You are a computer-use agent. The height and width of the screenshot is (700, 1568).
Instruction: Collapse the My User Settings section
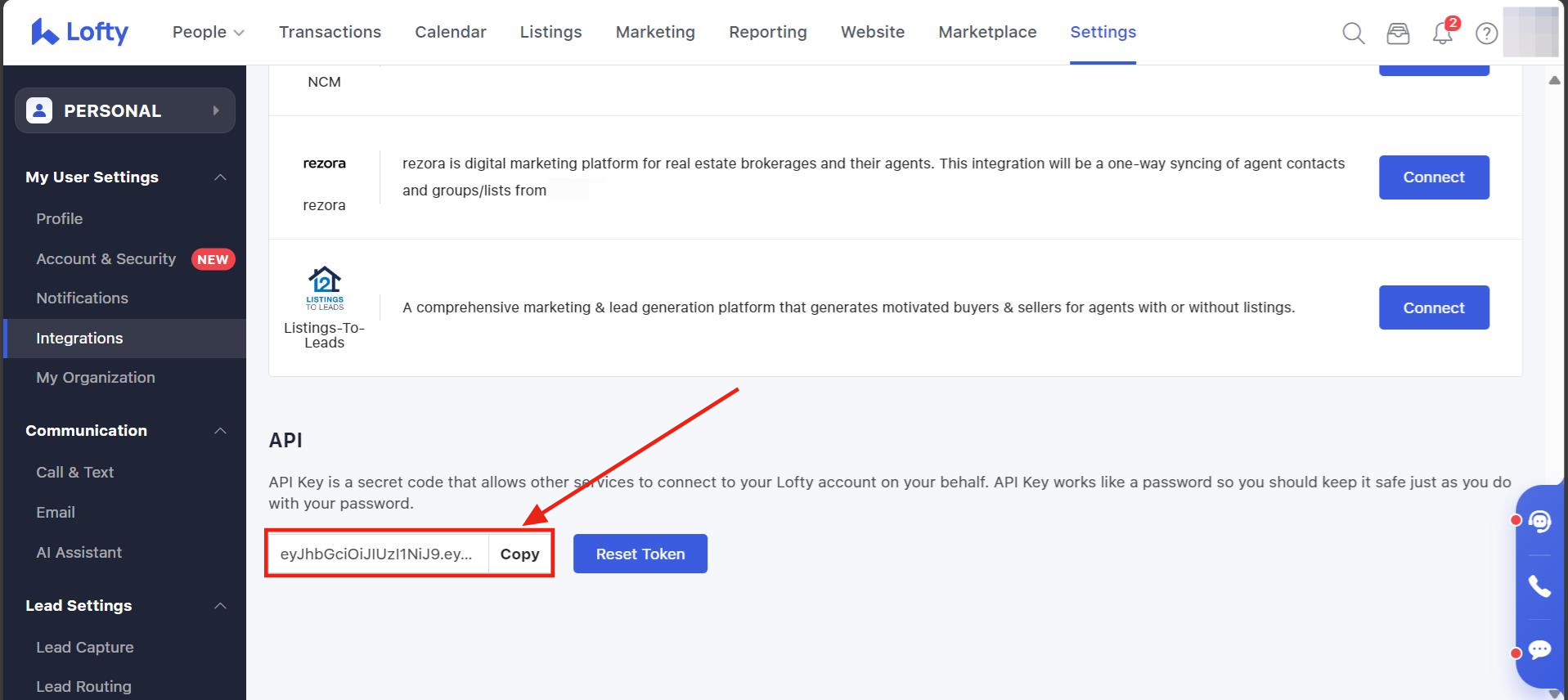(220, 177)
